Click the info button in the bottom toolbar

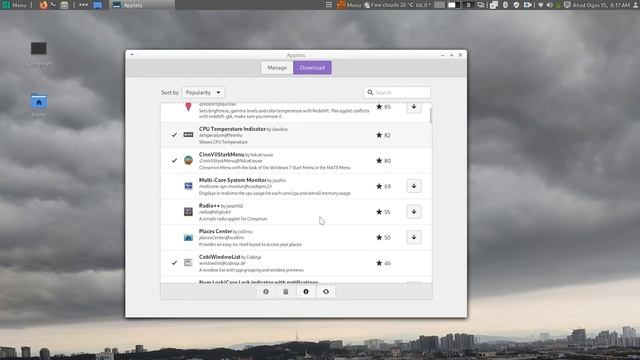coord(266,291)
